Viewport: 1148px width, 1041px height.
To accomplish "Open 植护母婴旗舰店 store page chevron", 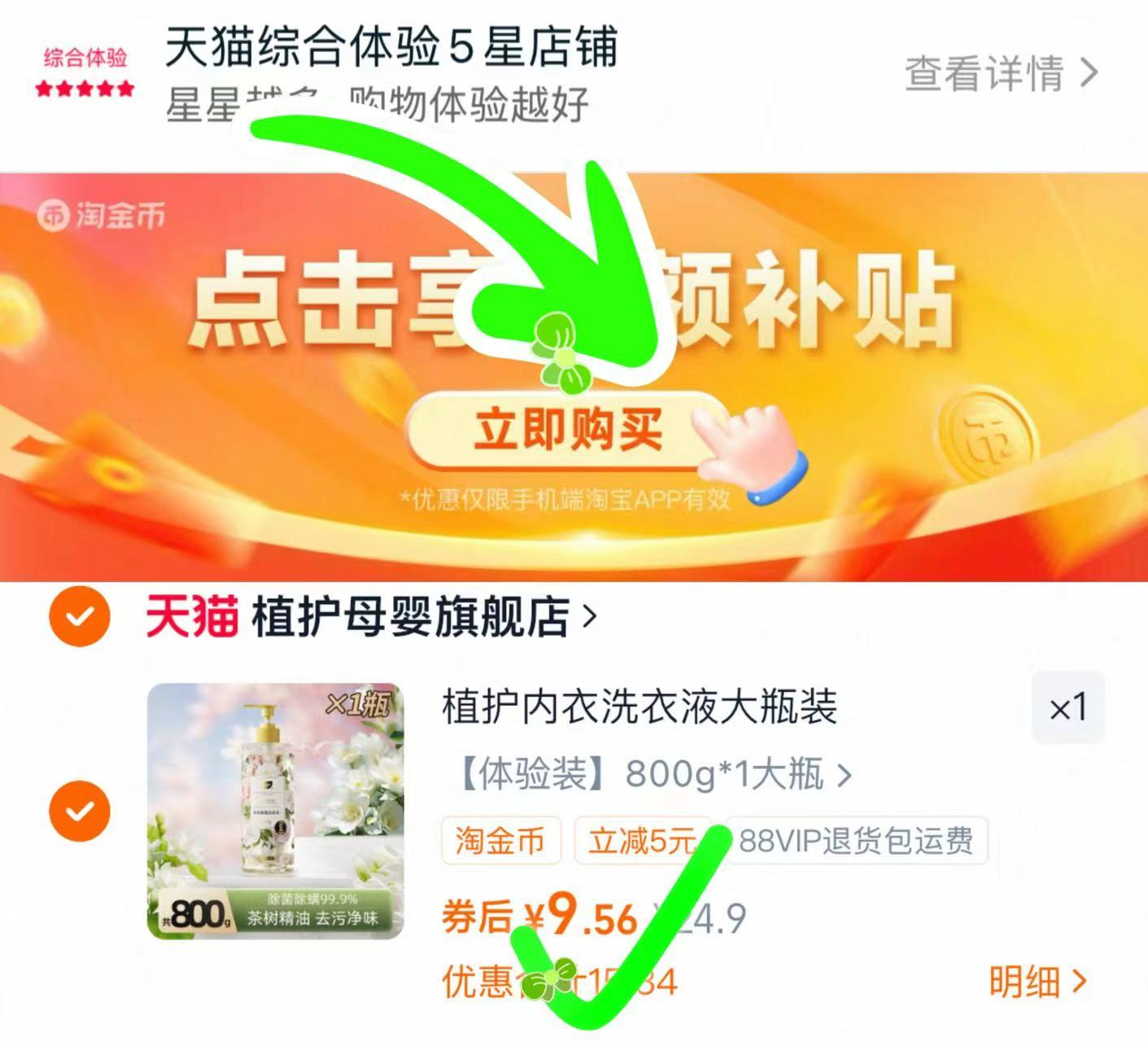I will 590,617.
